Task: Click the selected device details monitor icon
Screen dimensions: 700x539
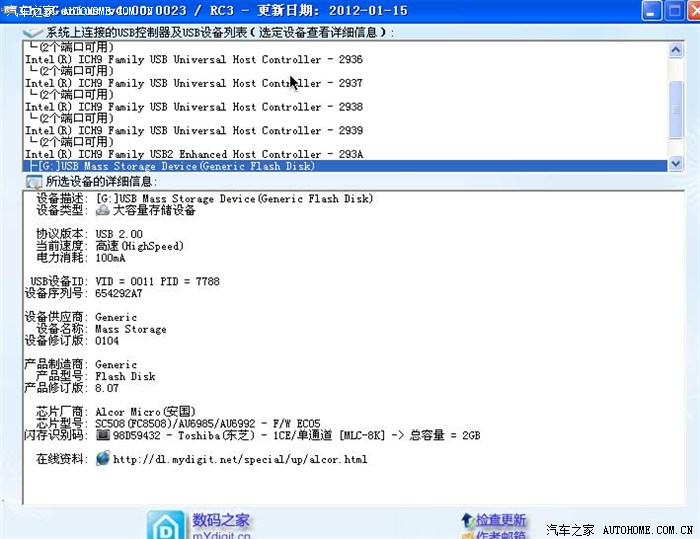Action: pyautogui.click(x=32, y=182)
